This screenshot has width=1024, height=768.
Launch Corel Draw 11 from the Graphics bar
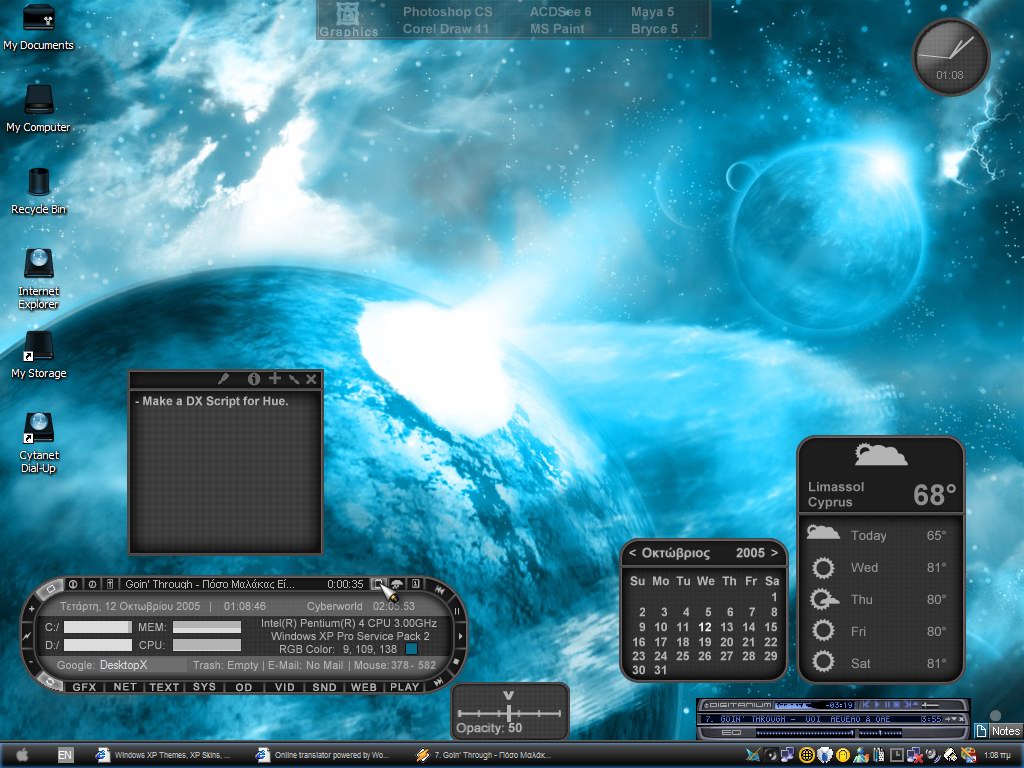pos(445,29)
